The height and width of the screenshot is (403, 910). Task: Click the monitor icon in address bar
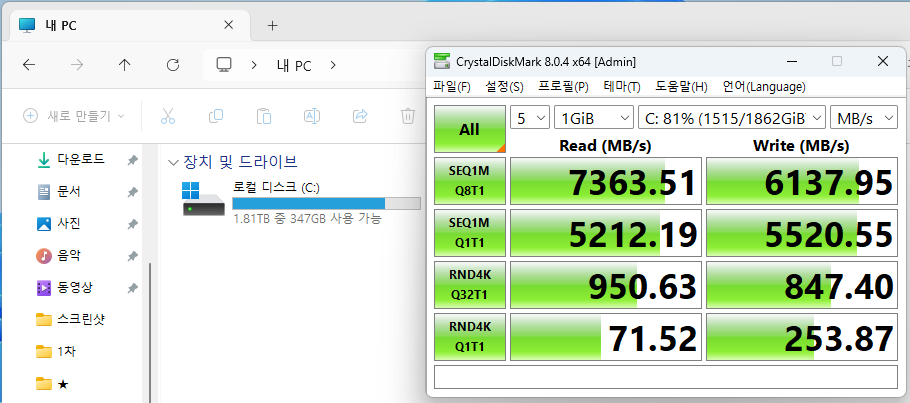[x=224, y=65]
